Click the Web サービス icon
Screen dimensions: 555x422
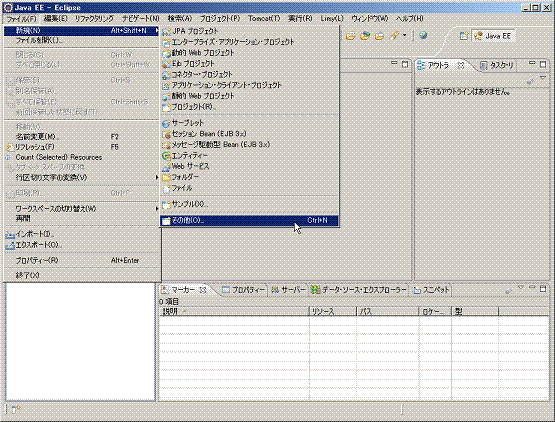click(166, 167)
